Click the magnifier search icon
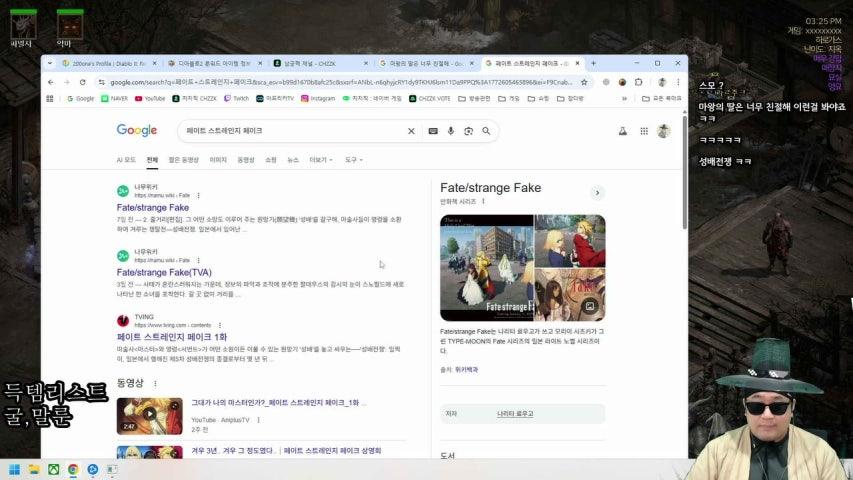Image resolution: width=853 pixels, height=480 pixels. (487, 131)
